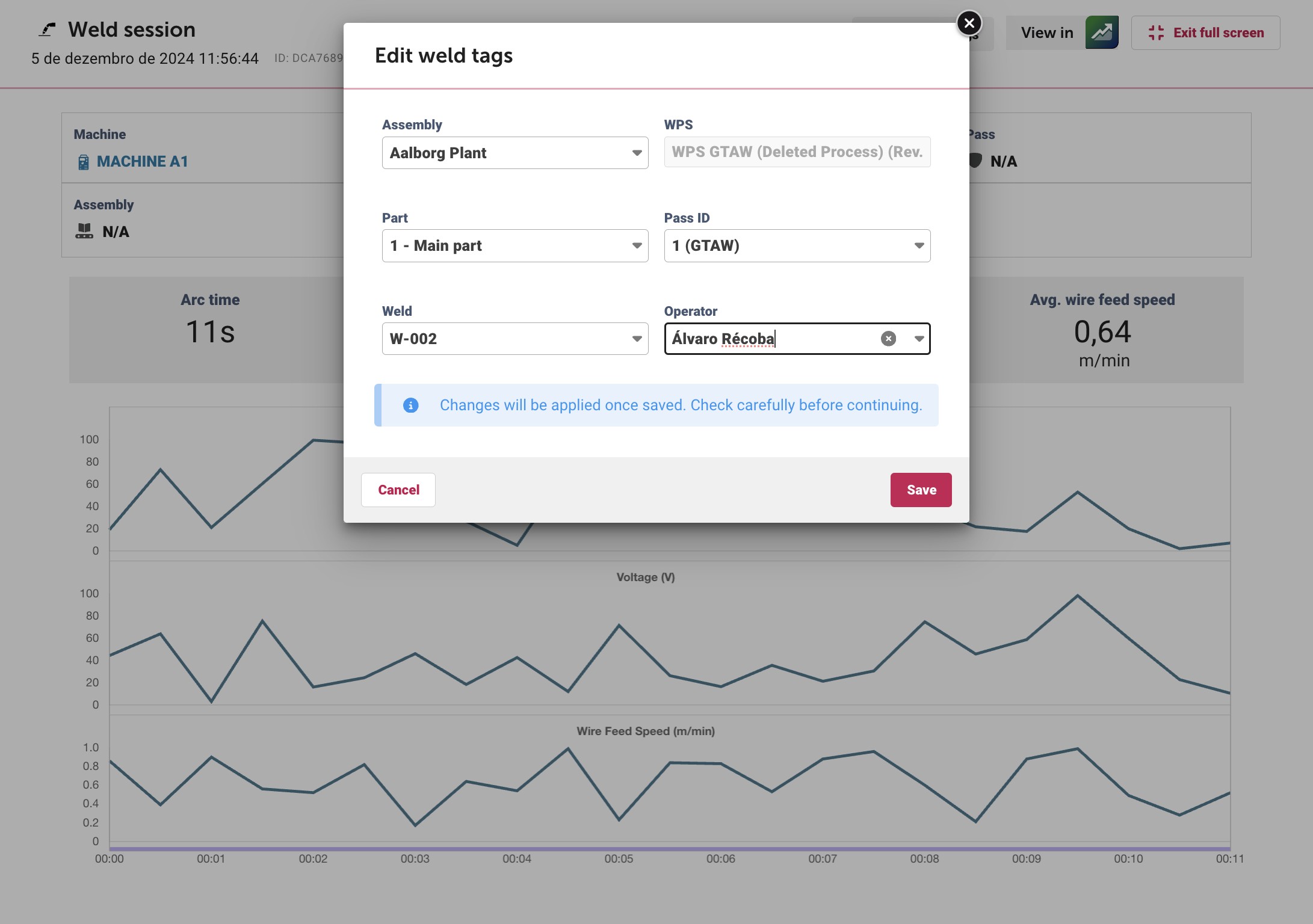
Task: Expand the Operator dropdown arrow
Action: (919, 339)
